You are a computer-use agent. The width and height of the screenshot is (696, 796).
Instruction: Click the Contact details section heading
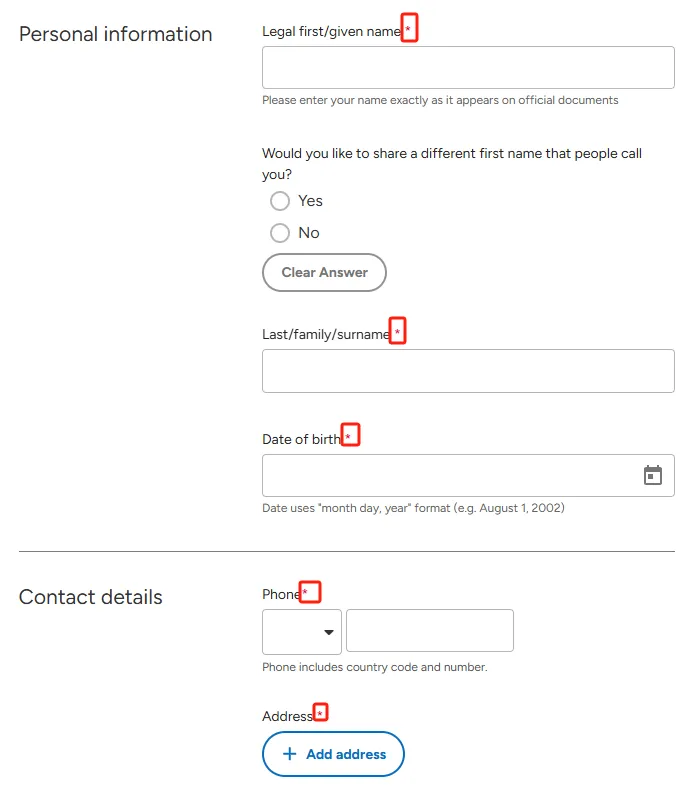click(x=91, y=597)
